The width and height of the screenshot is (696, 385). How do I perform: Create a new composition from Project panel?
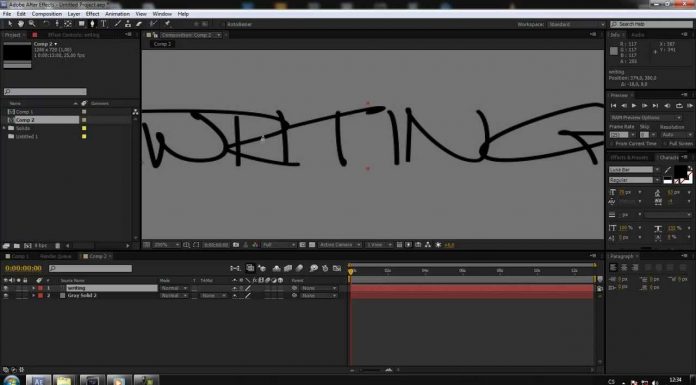coord(28,246)
